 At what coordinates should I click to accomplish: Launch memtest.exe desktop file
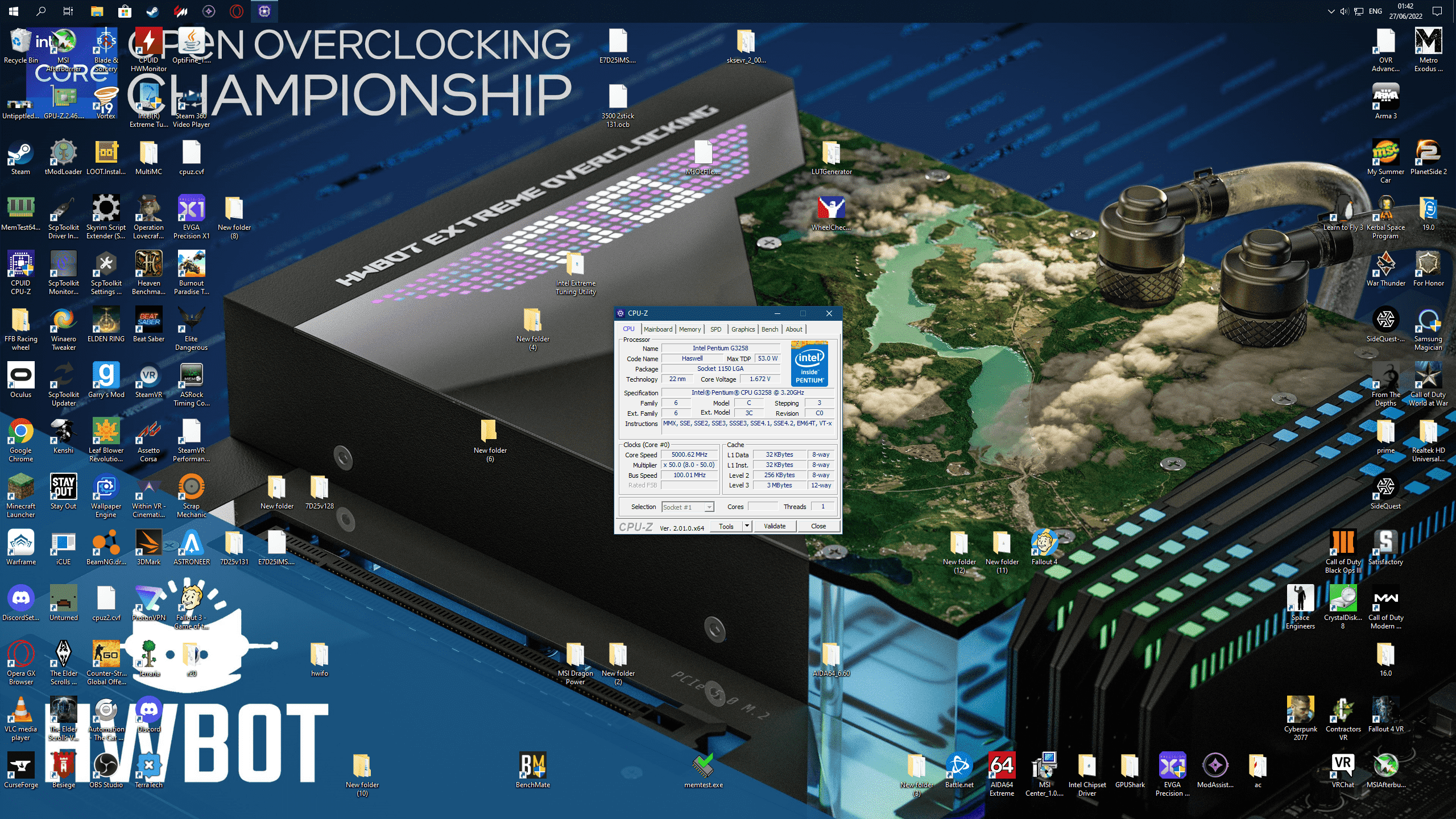coord(703,771)
